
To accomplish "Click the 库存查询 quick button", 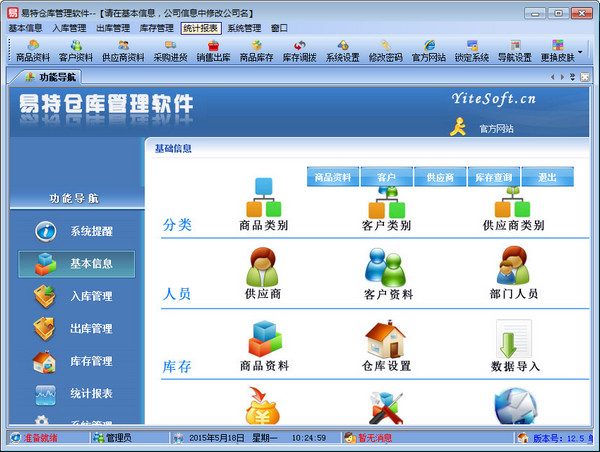I will coord(494,177).
